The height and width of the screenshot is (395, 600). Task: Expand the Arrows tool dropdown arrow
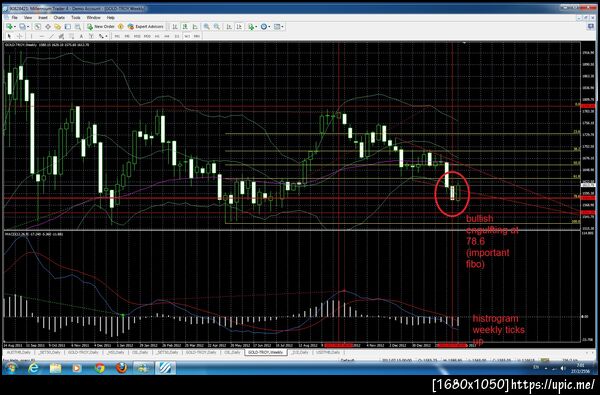pos(106,36)
